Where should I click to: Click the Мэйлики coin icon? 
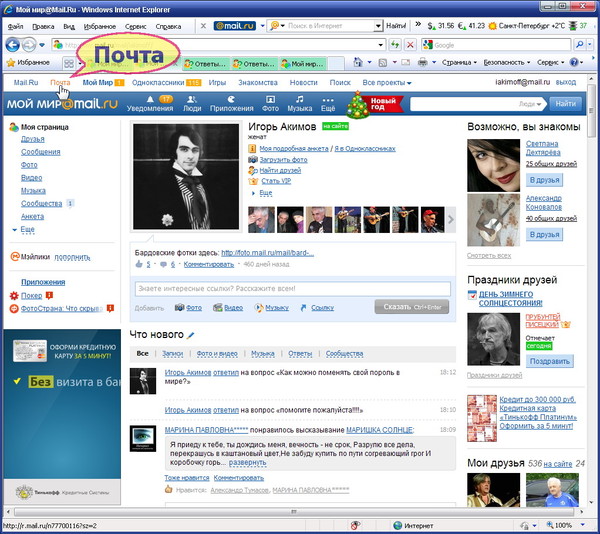tap(15, 257)
